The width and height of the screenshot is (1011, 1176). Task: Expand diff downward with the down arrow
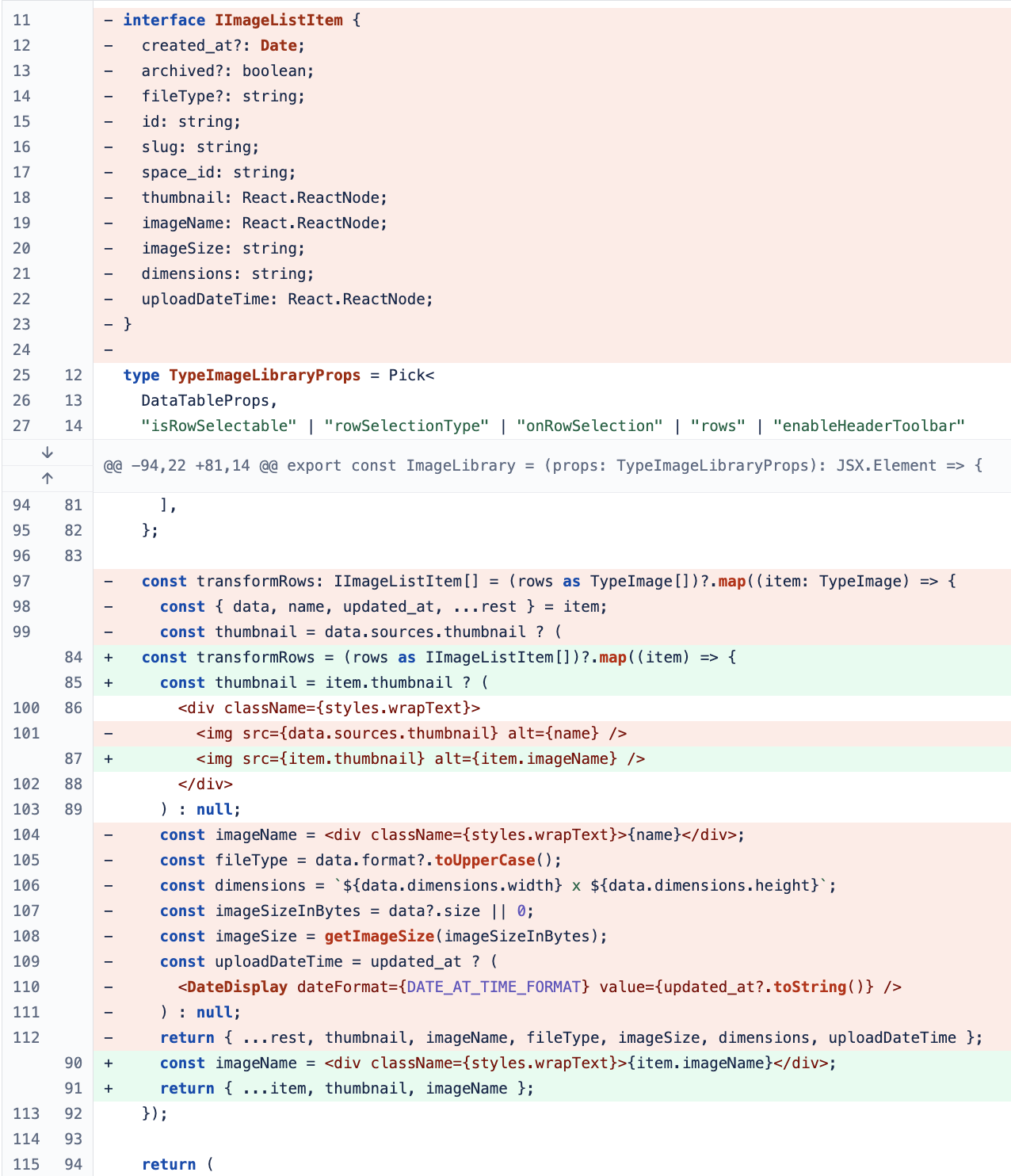(47, 452)
